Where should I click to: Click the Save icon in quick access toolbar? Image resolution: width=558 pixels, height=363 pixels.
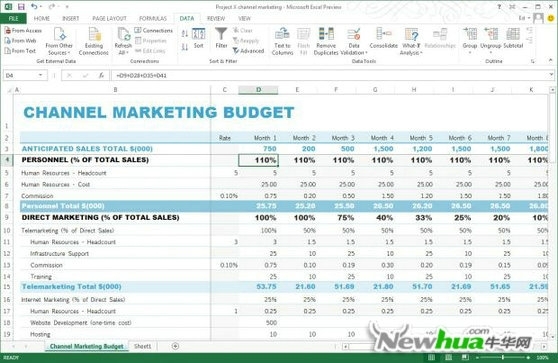tap(21, 6)
